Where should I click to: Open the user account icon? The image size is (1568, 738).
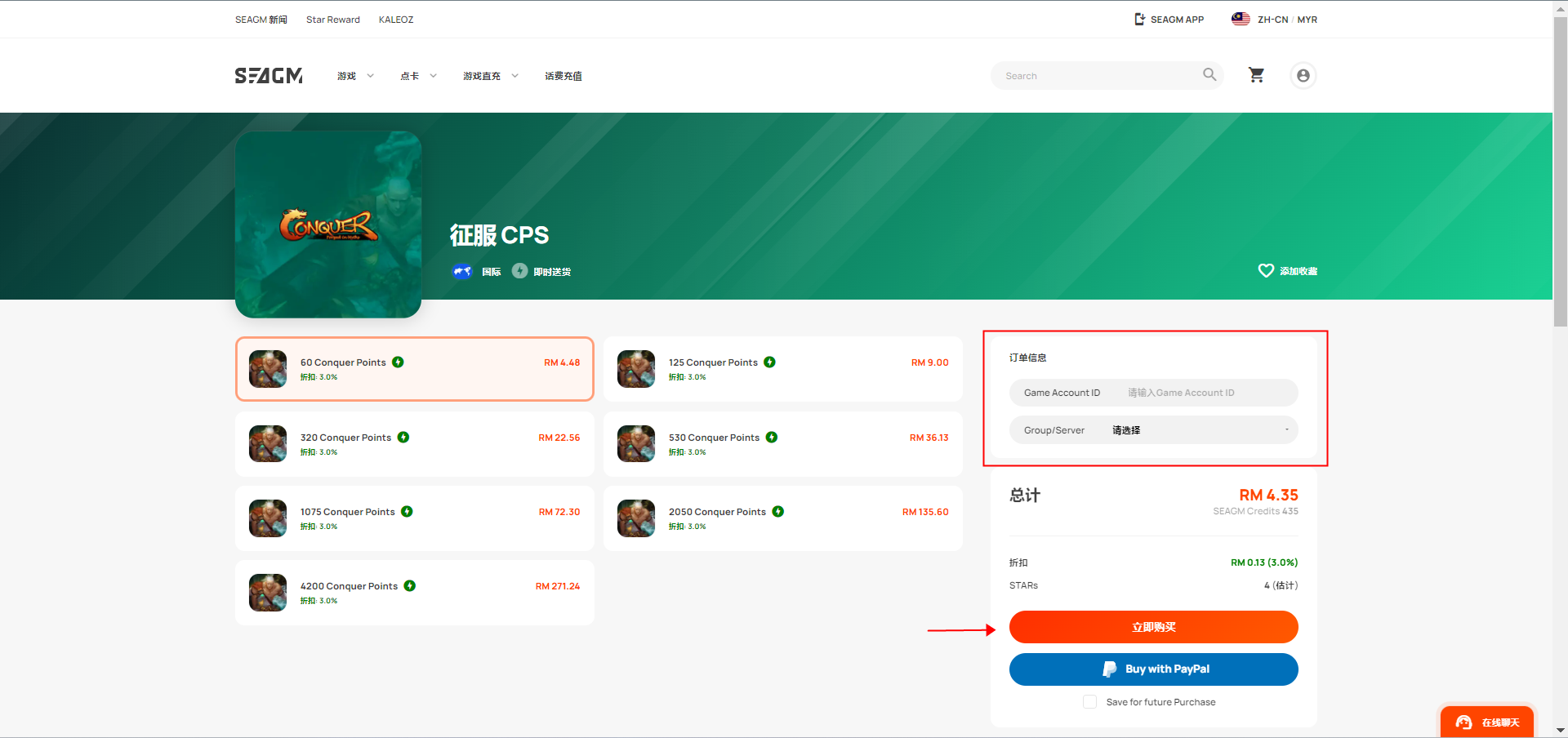(x=1303, y=75)
